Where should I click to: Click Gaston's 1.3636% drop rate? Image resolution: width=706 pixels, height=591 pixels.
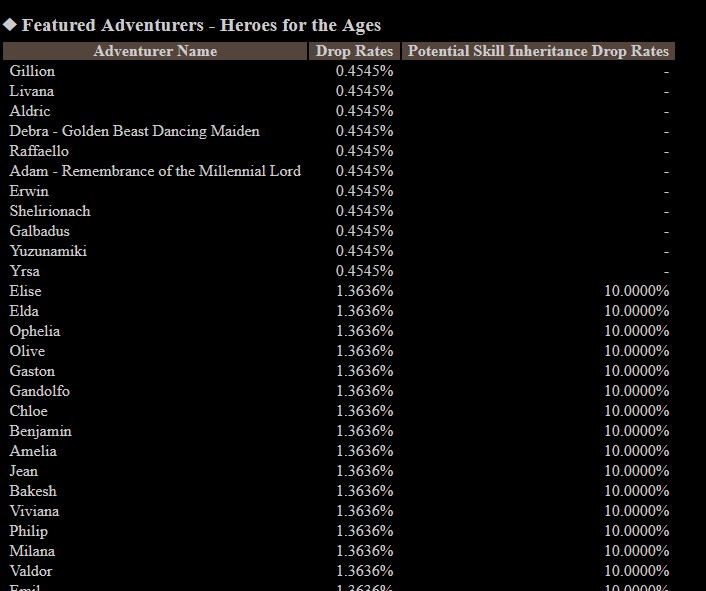click(x=365, y=371)
